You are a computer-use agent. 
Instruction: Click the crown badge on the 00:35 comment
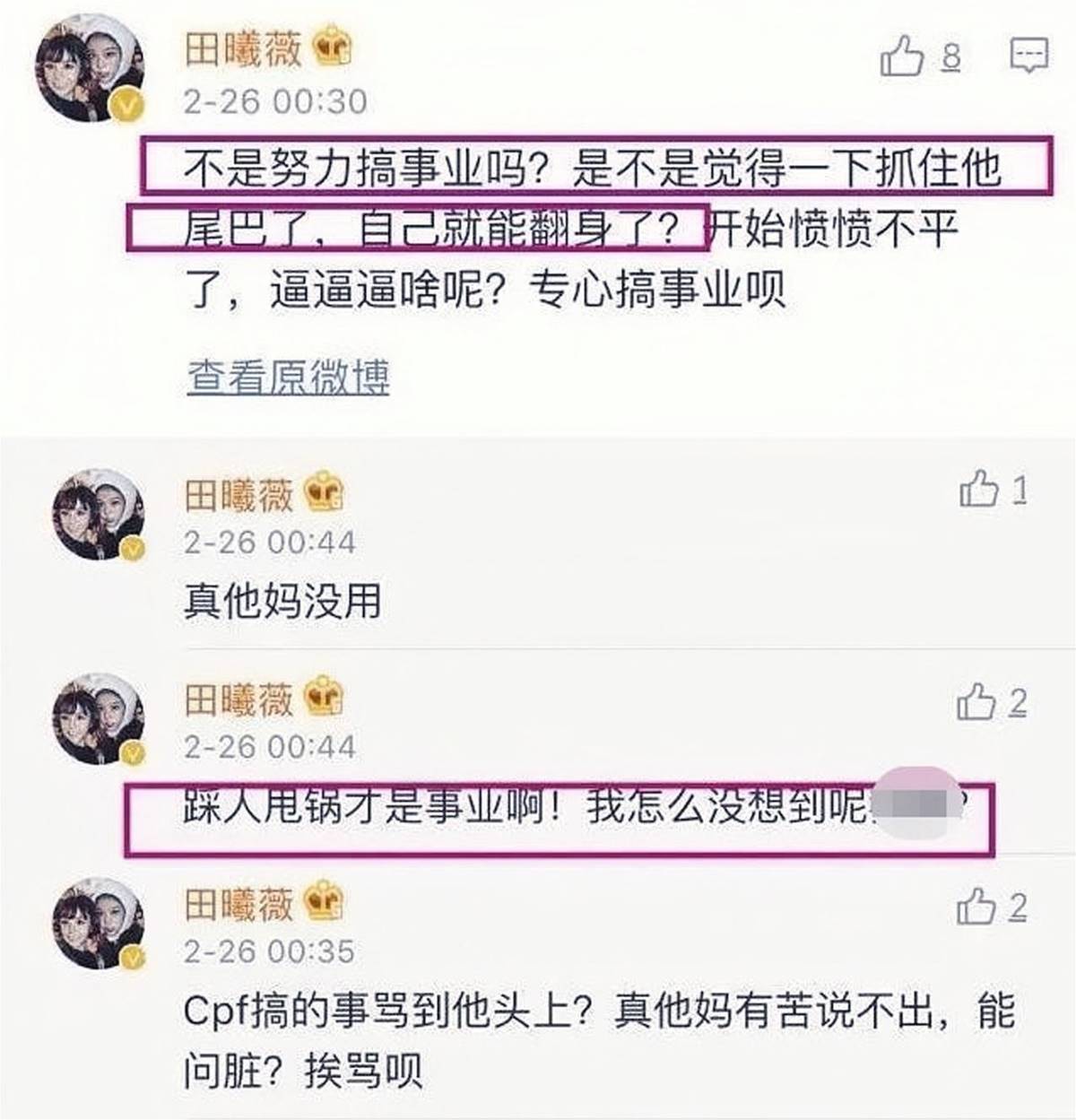pos(324,903)
